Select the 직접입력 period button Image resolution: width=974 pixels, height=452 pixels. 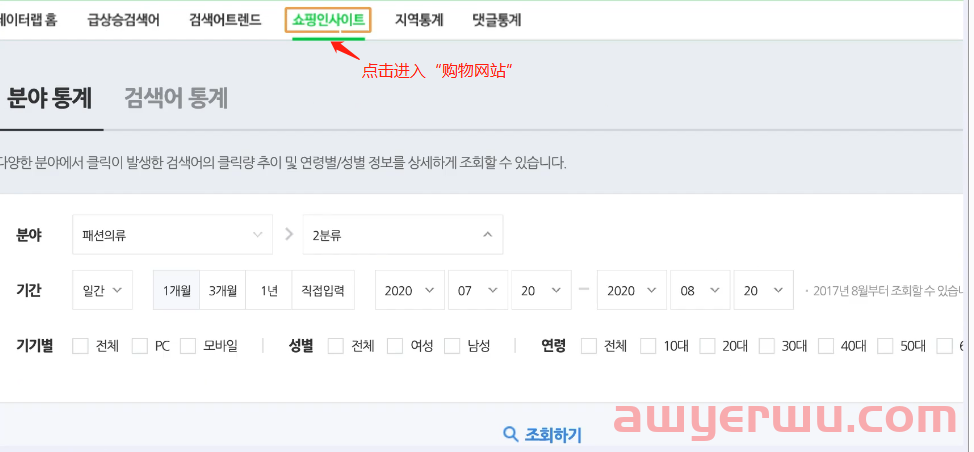tap(323, 290)
